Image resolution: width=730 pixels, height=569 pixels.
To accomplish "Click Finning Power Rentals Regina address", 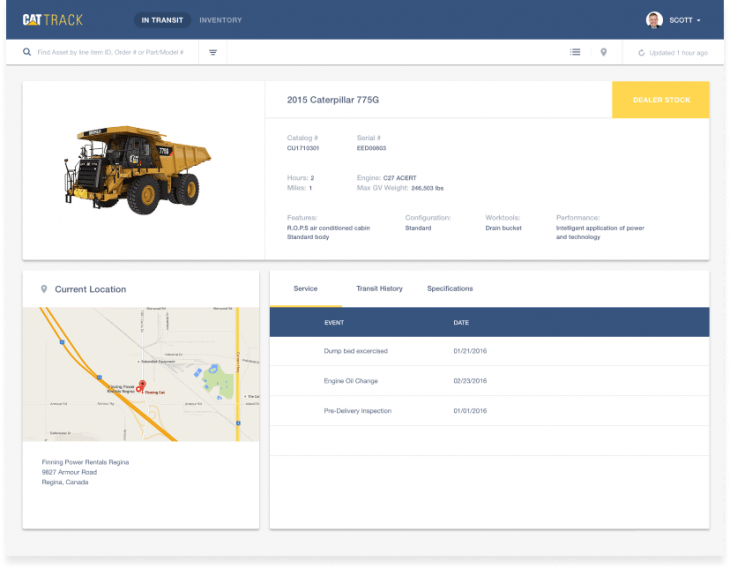I will 85,462.
